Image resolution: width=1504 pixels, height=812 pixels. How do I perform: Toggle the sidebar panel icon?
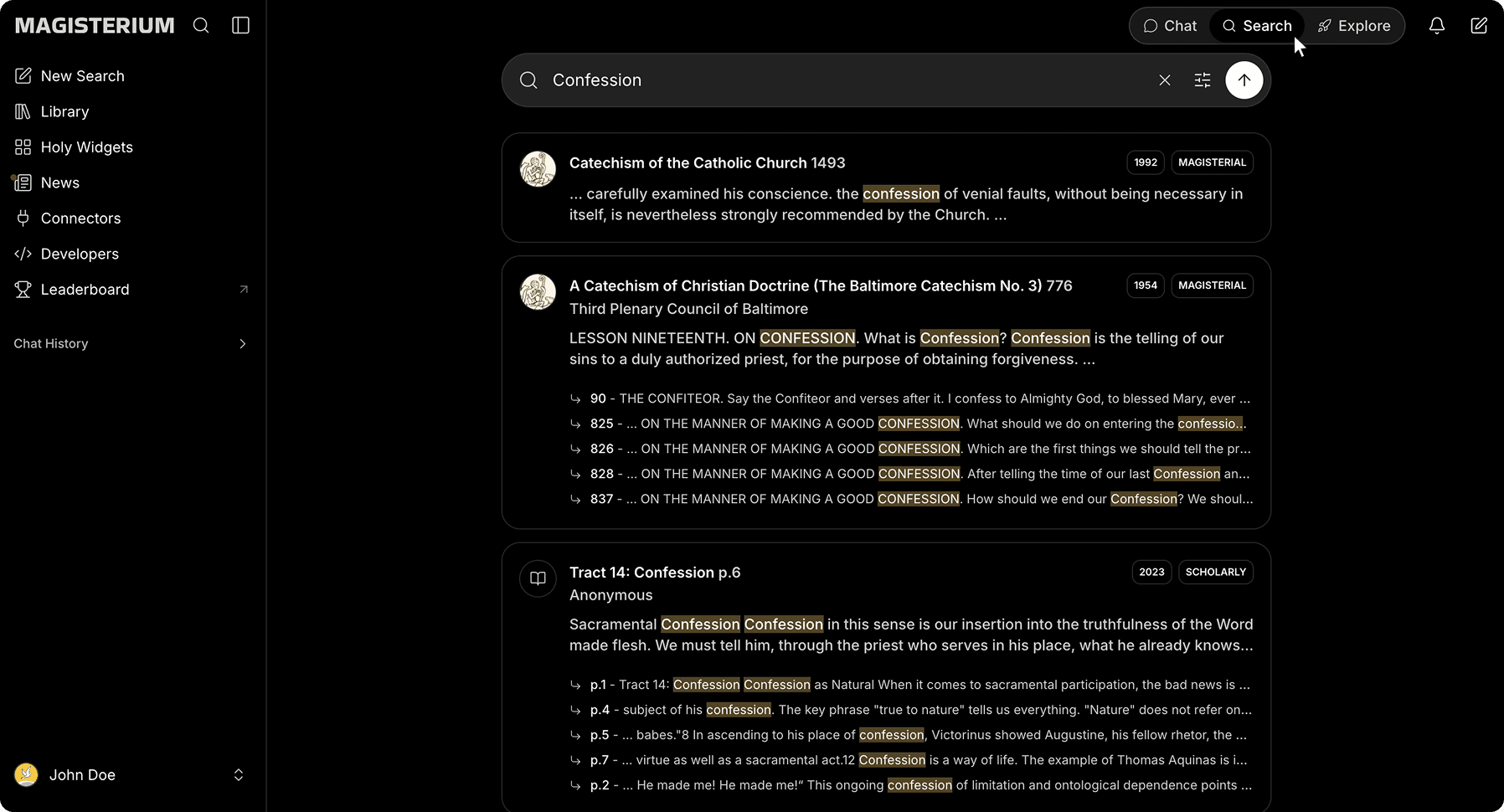pyautogui.click(x=240, y=25)
